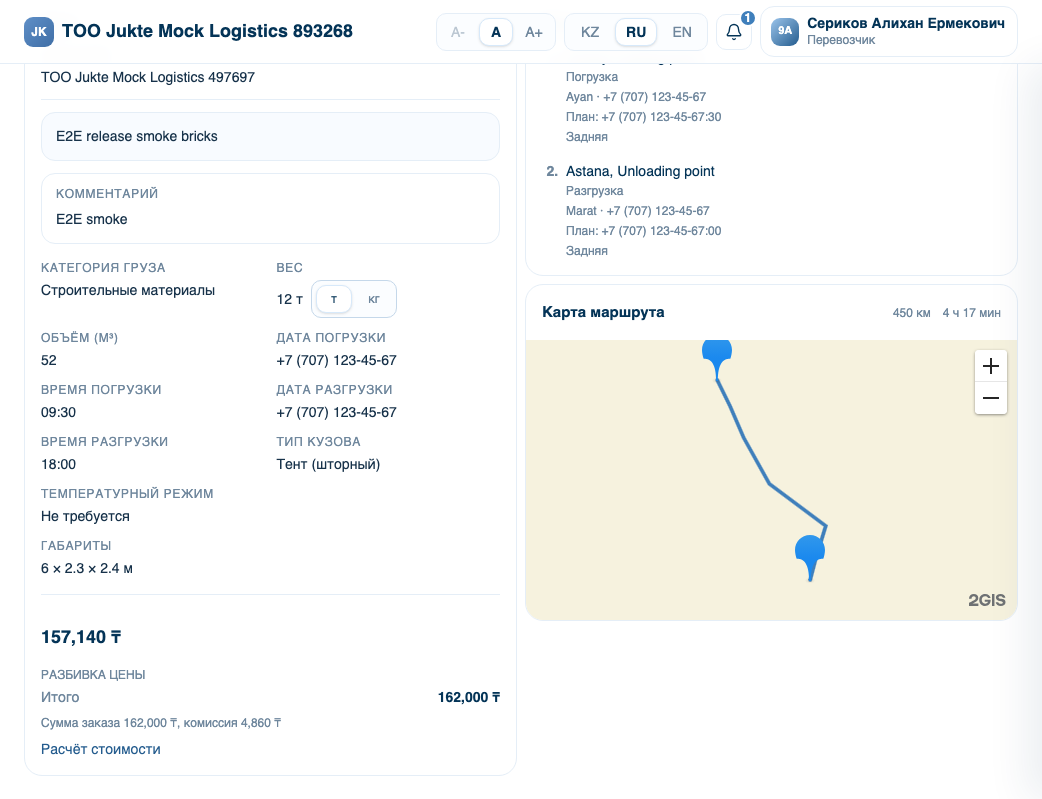Increase font size with A+ button
This screenshot has height=799, width=1042.
point(534,32)
